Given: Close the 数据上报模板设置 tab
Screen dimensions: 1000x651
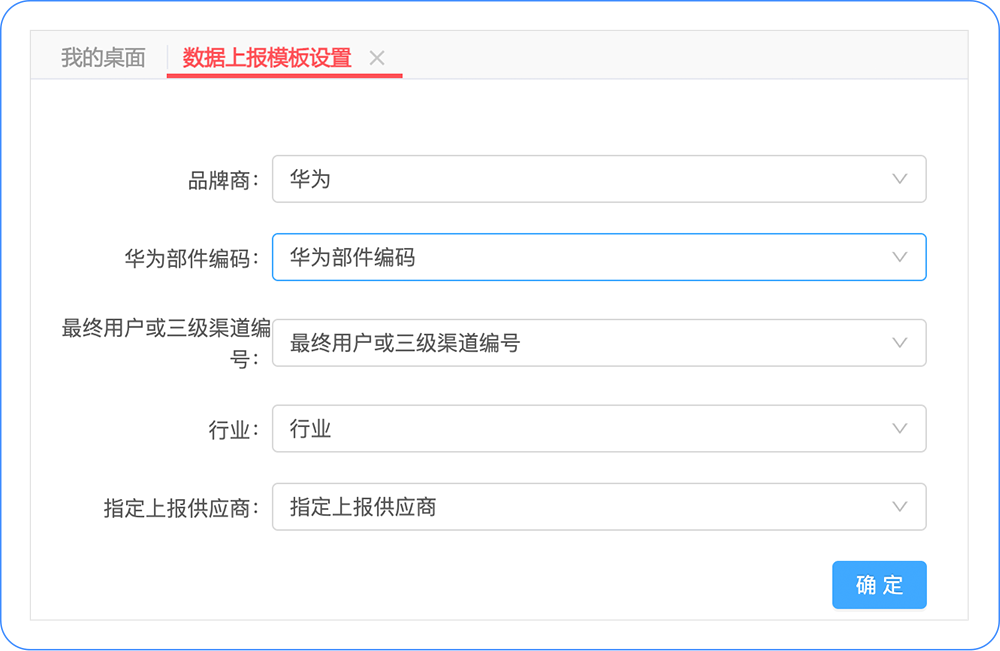Looking at the screenshot, I should coord(377,58).
